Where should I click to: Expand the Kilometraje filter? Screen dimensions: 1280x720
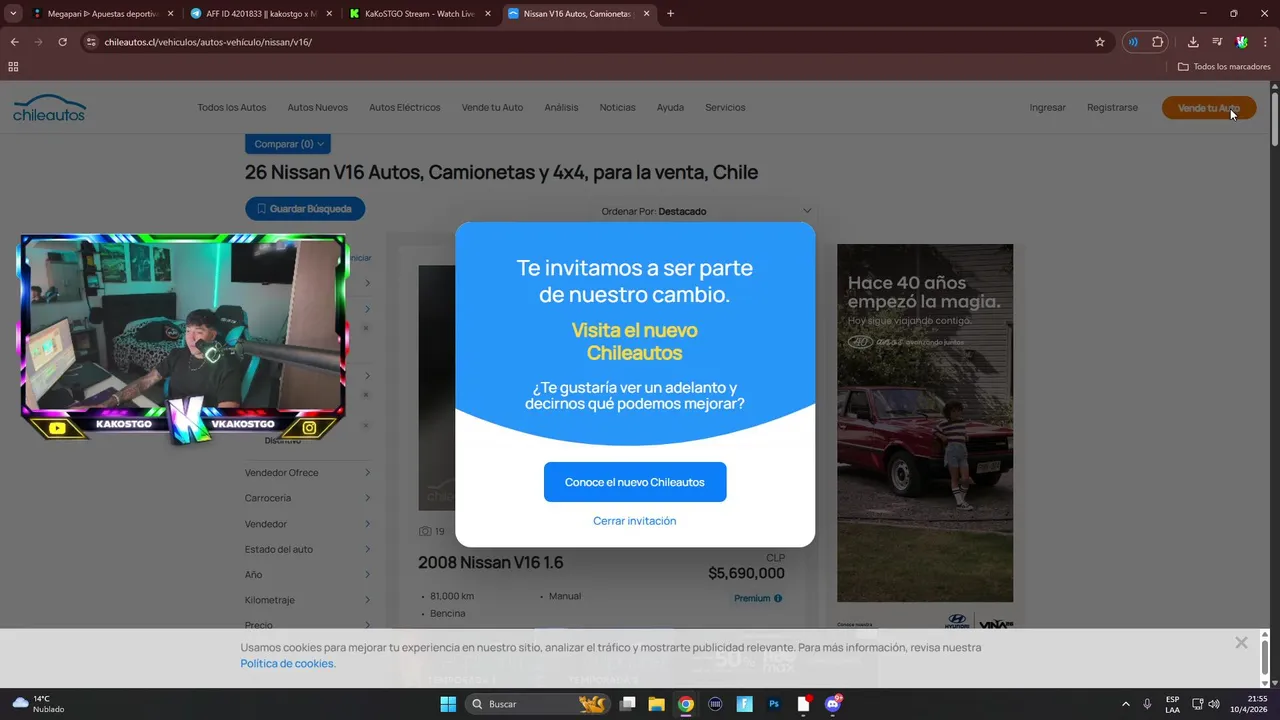click(x=308, y=600)
